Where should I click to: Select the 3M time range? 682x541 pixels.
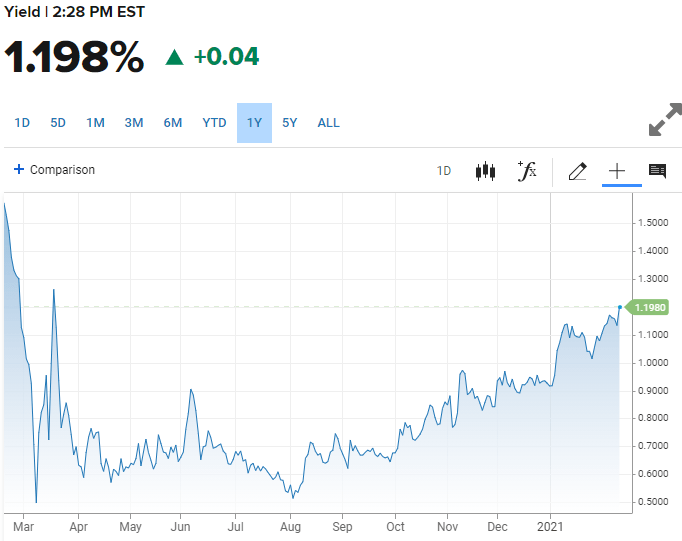coord(134,123)
